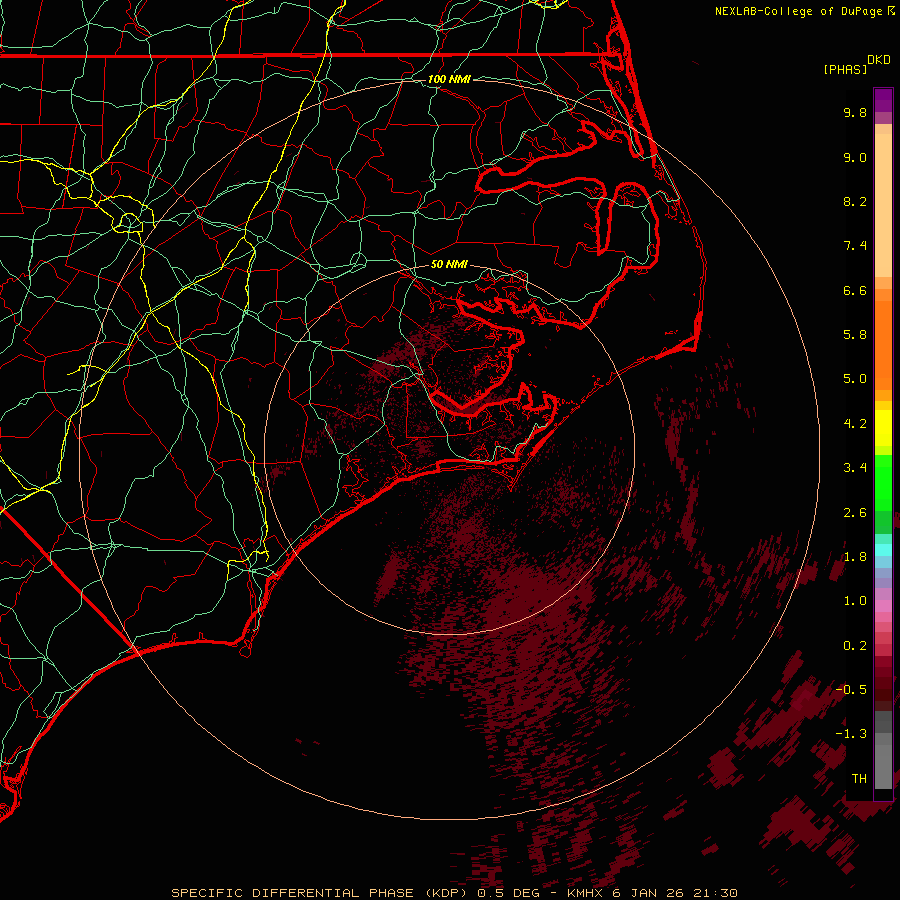Click the -1.3 legend value label
The image size is (900, 900).
pyautogui.click(x=851, y=734)
